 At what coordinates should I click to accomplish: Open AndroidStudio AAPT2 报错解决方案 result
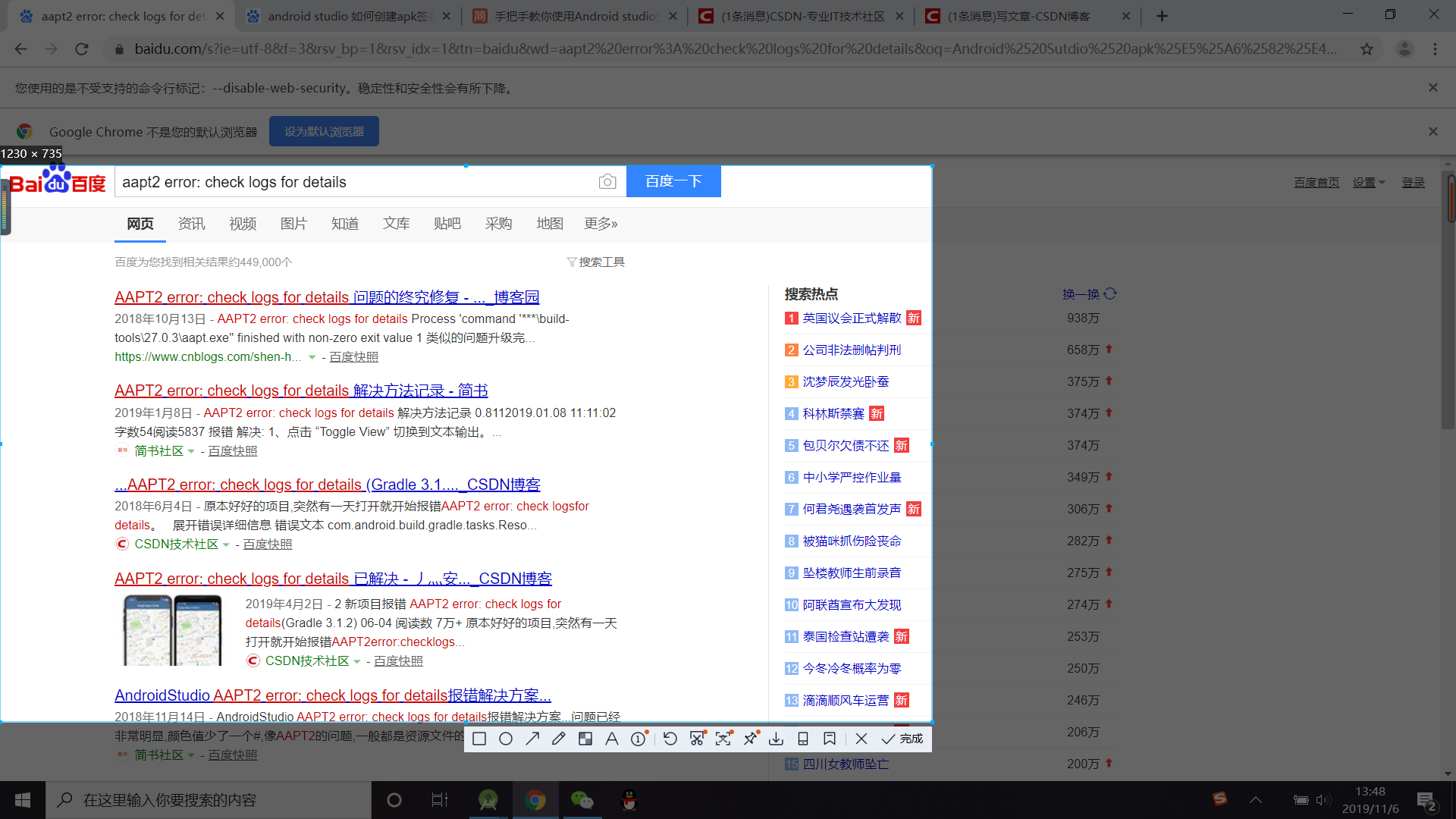(333, 695)
